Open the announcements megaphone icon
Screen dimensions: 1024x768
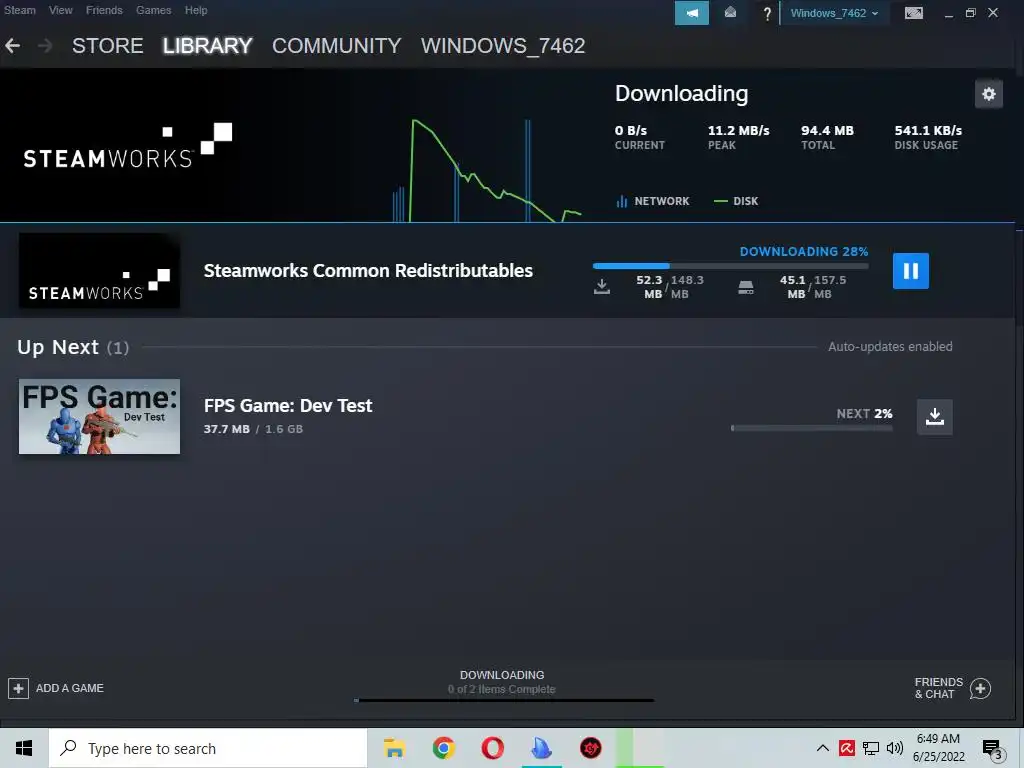692,13
